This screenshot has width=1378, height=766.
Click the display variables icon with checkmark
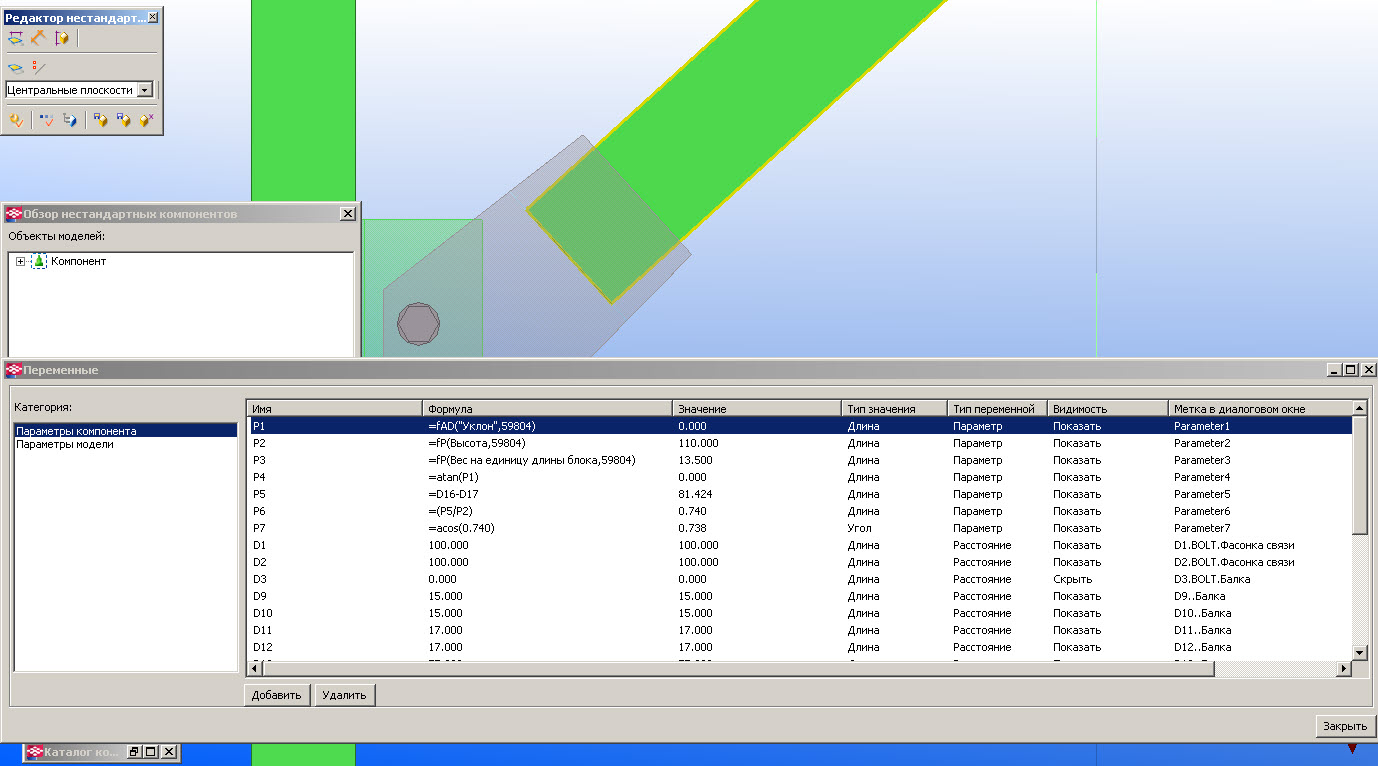pyautogui.click(x=46, y=120)
